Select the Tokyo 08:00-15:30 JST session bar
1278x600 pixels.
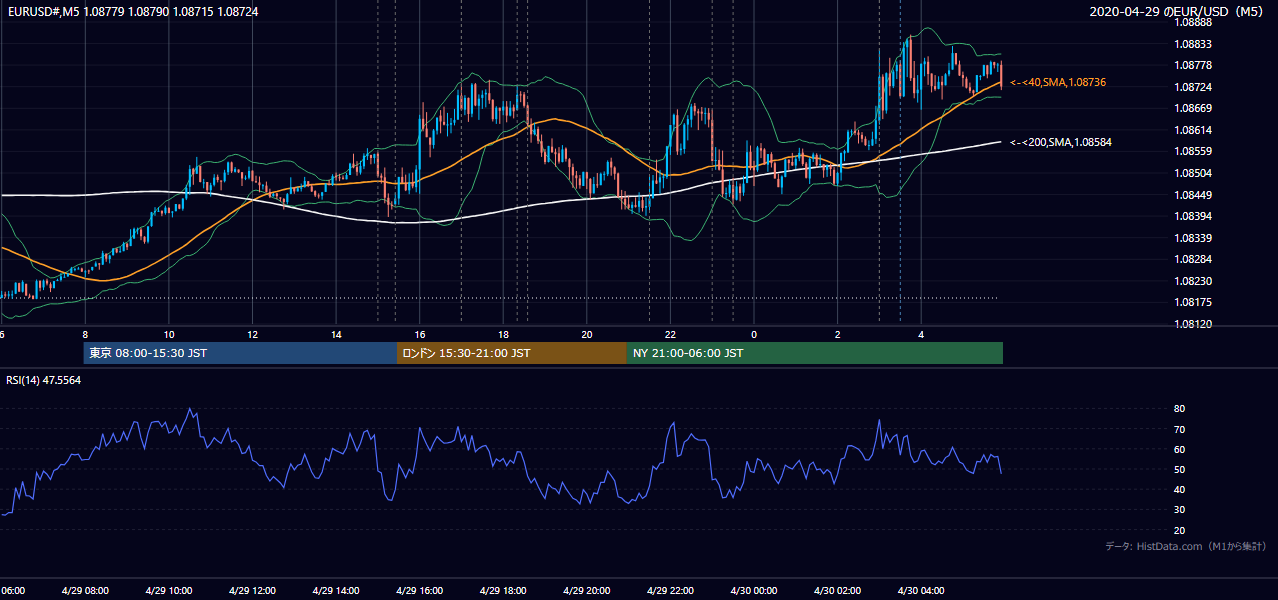[240, 353]
